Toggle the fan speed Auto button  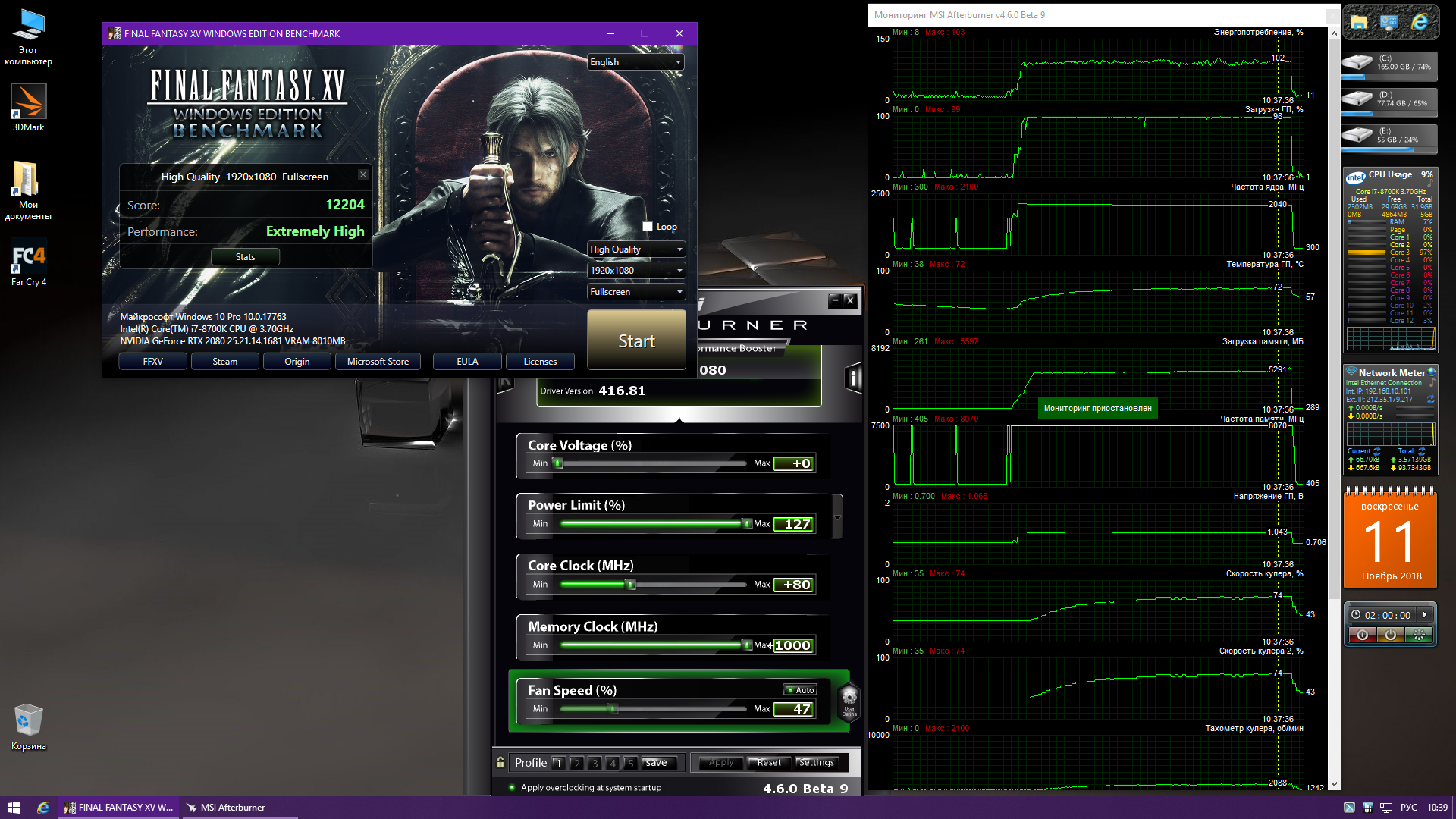pos(800,689)
